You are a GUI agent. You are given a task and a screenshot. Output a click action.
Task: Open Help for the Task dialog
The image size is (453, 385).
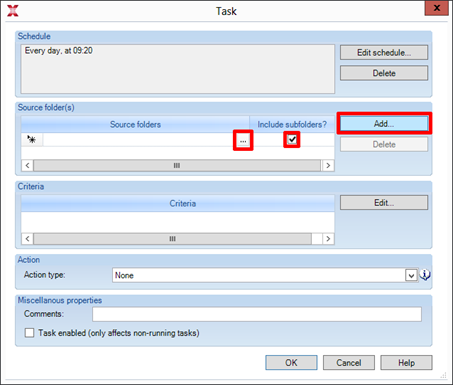[406, 363]
